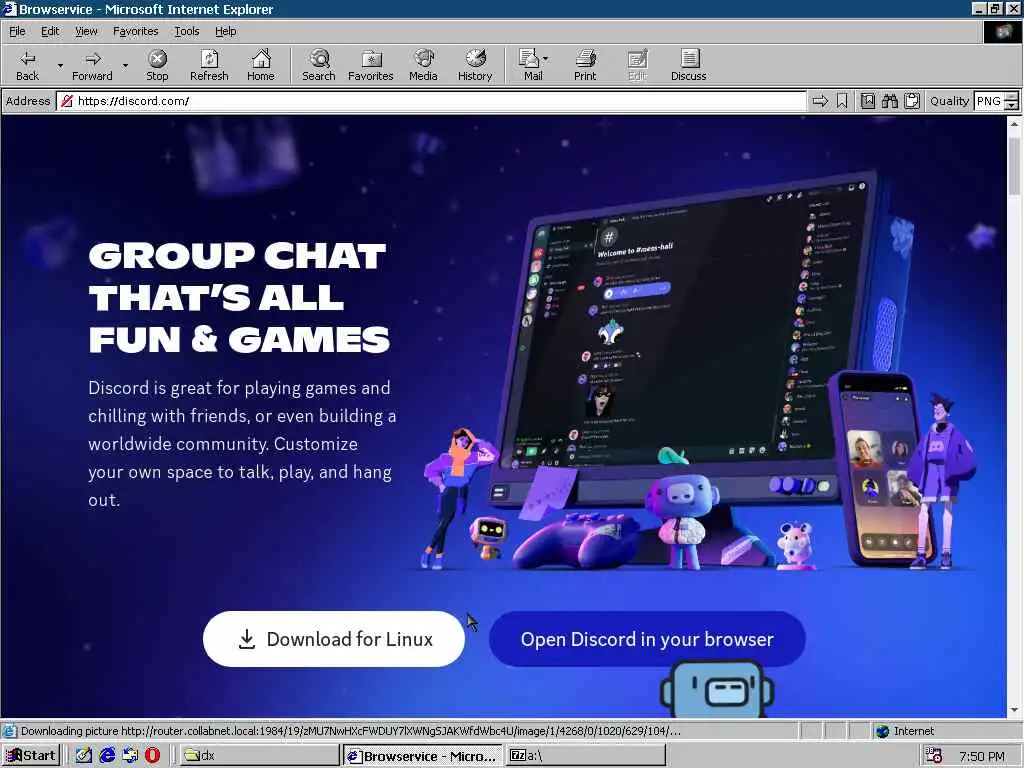Click the Mail toolbar button
Screen dimensions: 1024x768
coord(532,65)
